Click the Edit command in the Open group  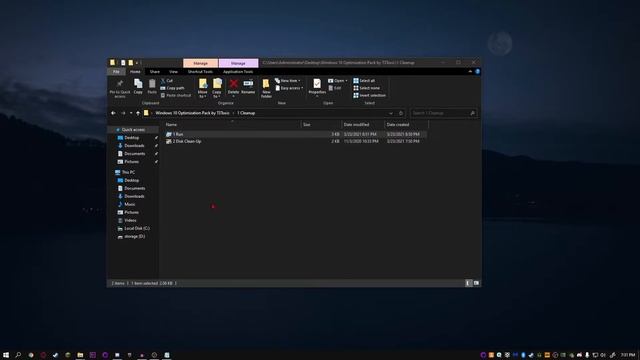[x=335, y=88]
